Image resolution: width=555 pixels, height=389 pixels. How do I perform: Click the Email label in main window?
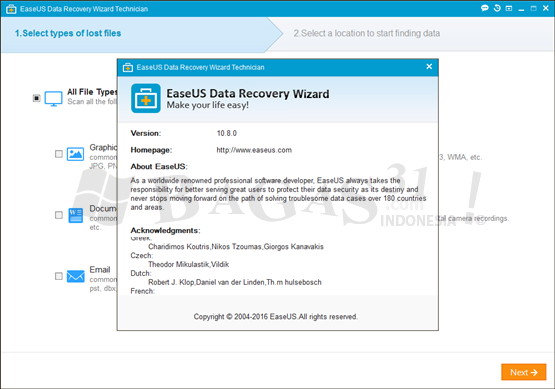[100, 270]
